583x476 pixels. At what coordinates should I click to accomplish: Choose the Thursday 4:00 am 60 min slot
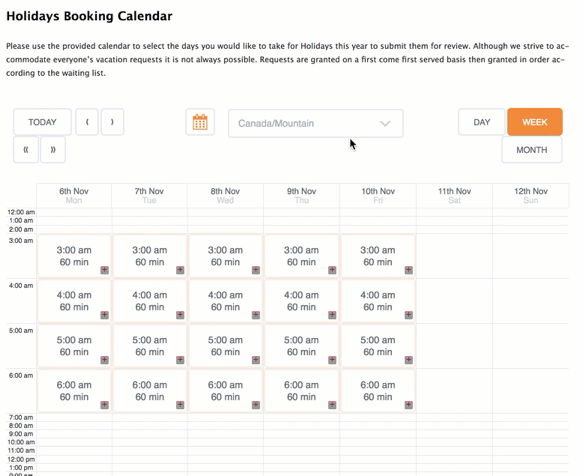coord(301,301)
